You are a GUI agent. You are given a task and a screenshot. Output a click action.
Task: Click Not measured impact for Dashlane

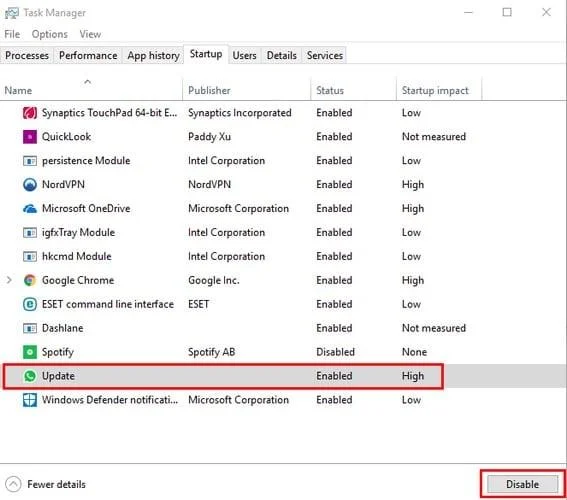(x=434, y=328)
